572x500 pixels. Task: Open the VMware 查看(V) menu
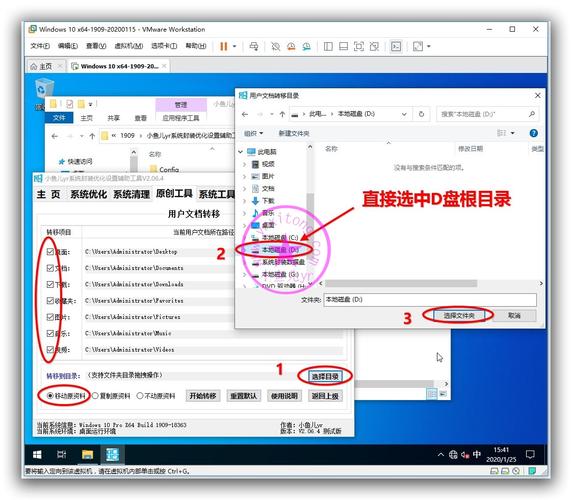point(96,46)
